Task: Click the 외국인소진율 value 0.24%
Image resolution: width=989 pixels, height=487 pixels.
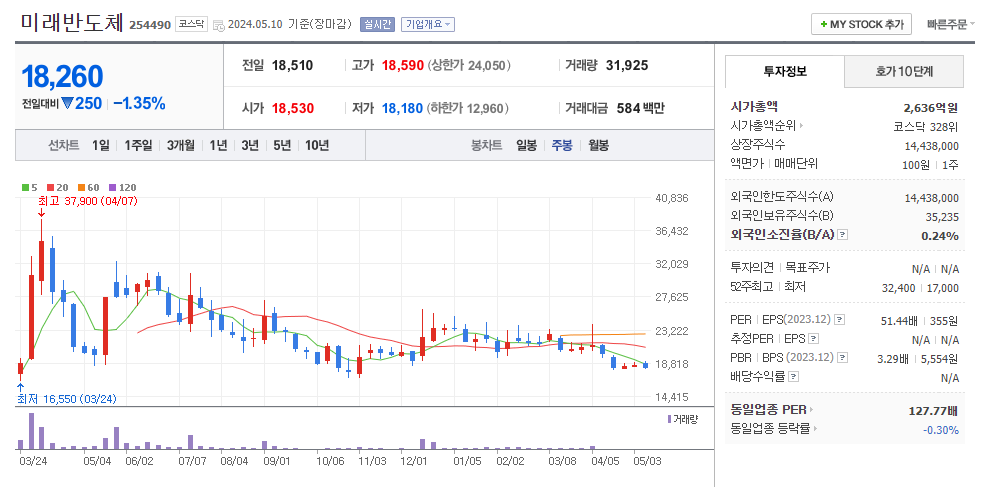Action: 942,236
